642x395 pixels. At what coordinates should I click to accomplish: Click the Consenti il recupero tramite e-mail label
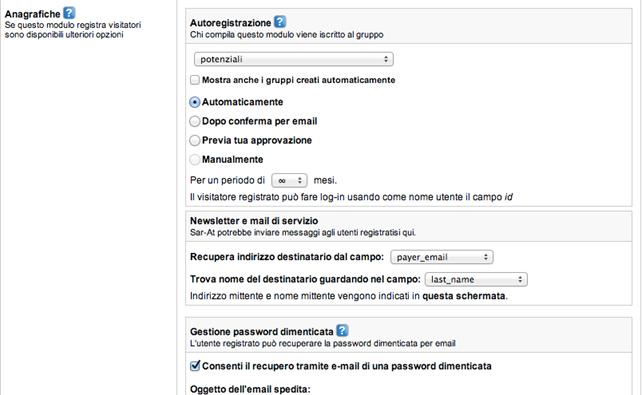(347, 366)
